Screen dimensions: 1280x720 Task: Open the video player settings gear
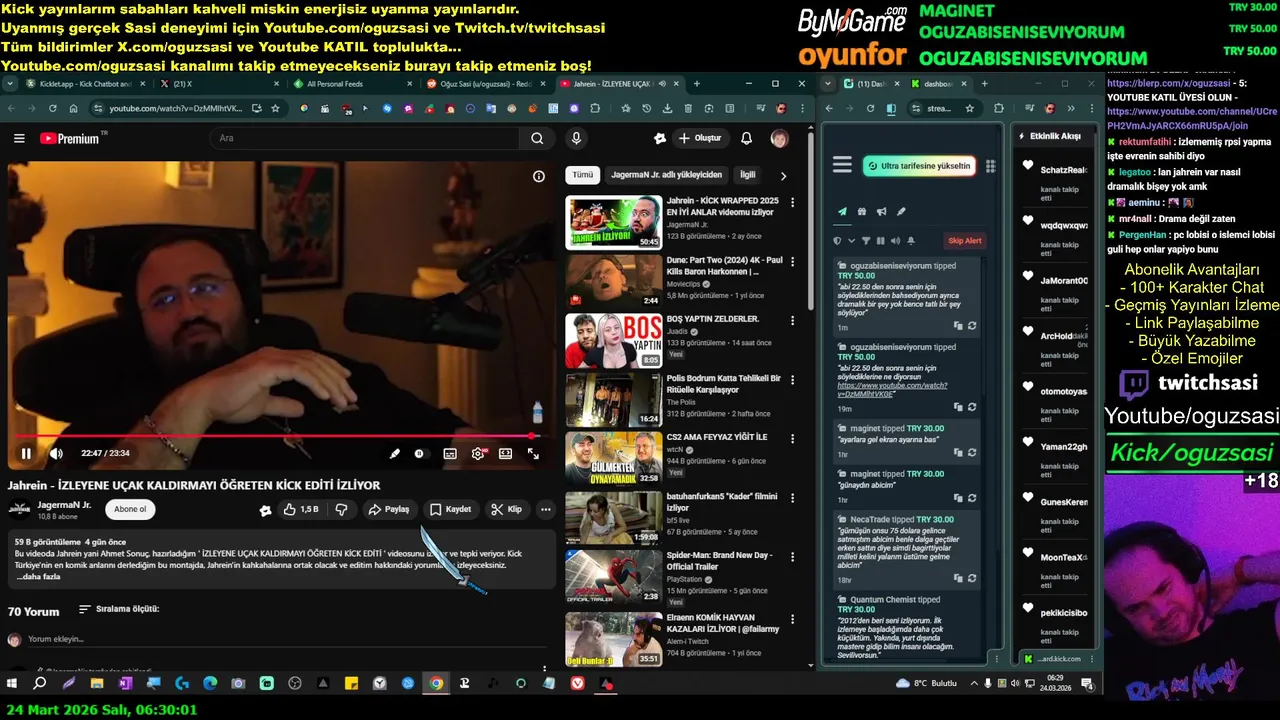coord(478,453)
